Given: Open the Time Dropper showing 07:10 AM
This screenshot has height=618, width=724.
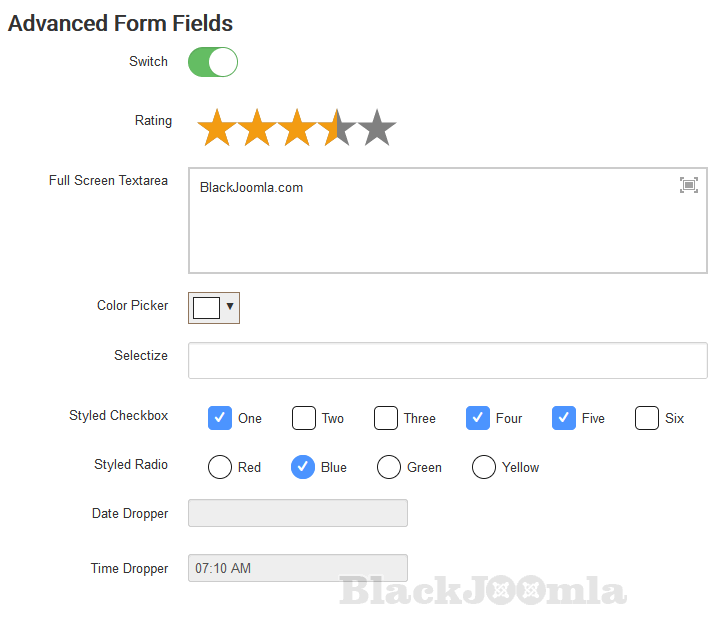Looking at the screenshot, I should pyautogui.click(x=298, y=568).
